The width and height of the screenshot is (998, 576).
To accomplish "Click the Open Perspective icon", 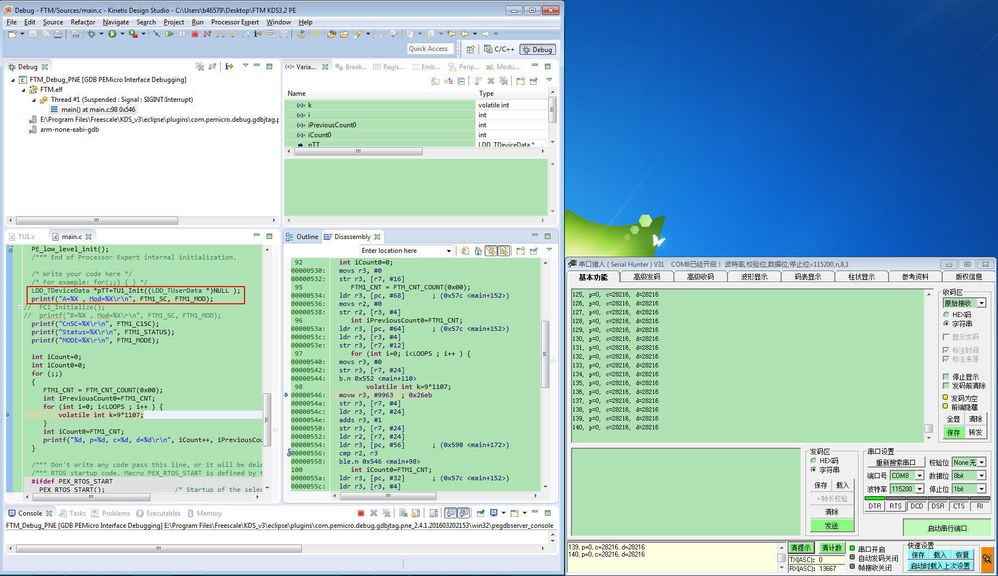I will (x=470, y=49).
